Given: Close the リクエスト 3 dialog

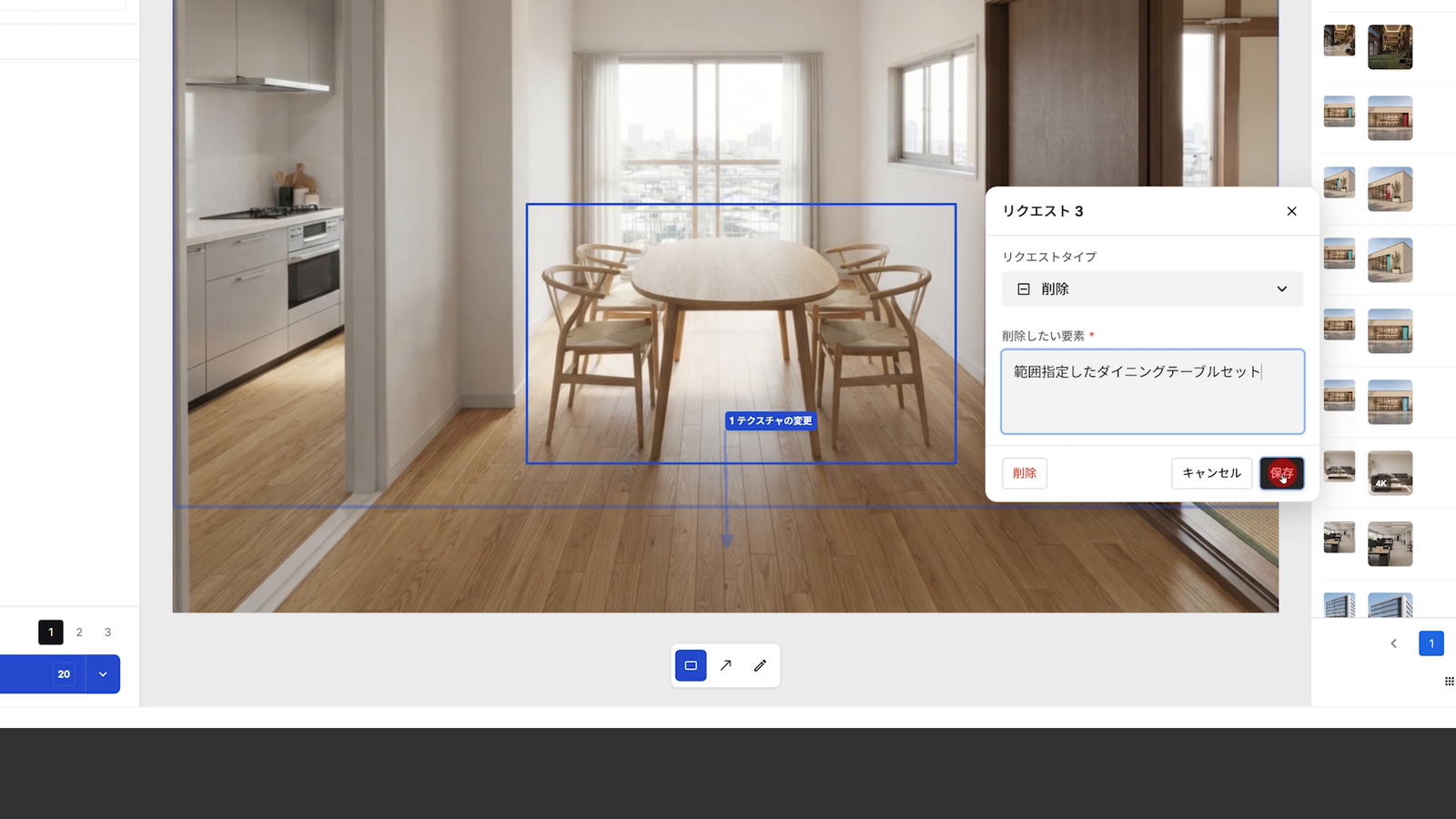Looking at the screenshot, I should point(1291,211).
